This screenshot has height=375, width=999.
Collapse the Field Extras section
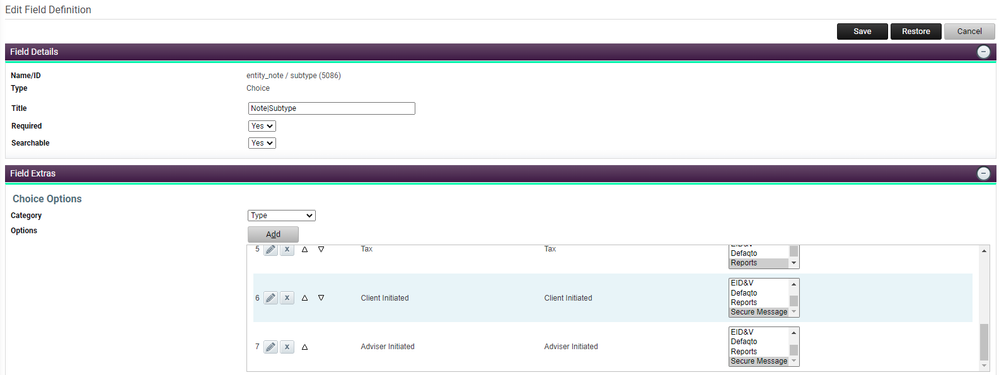984,173
